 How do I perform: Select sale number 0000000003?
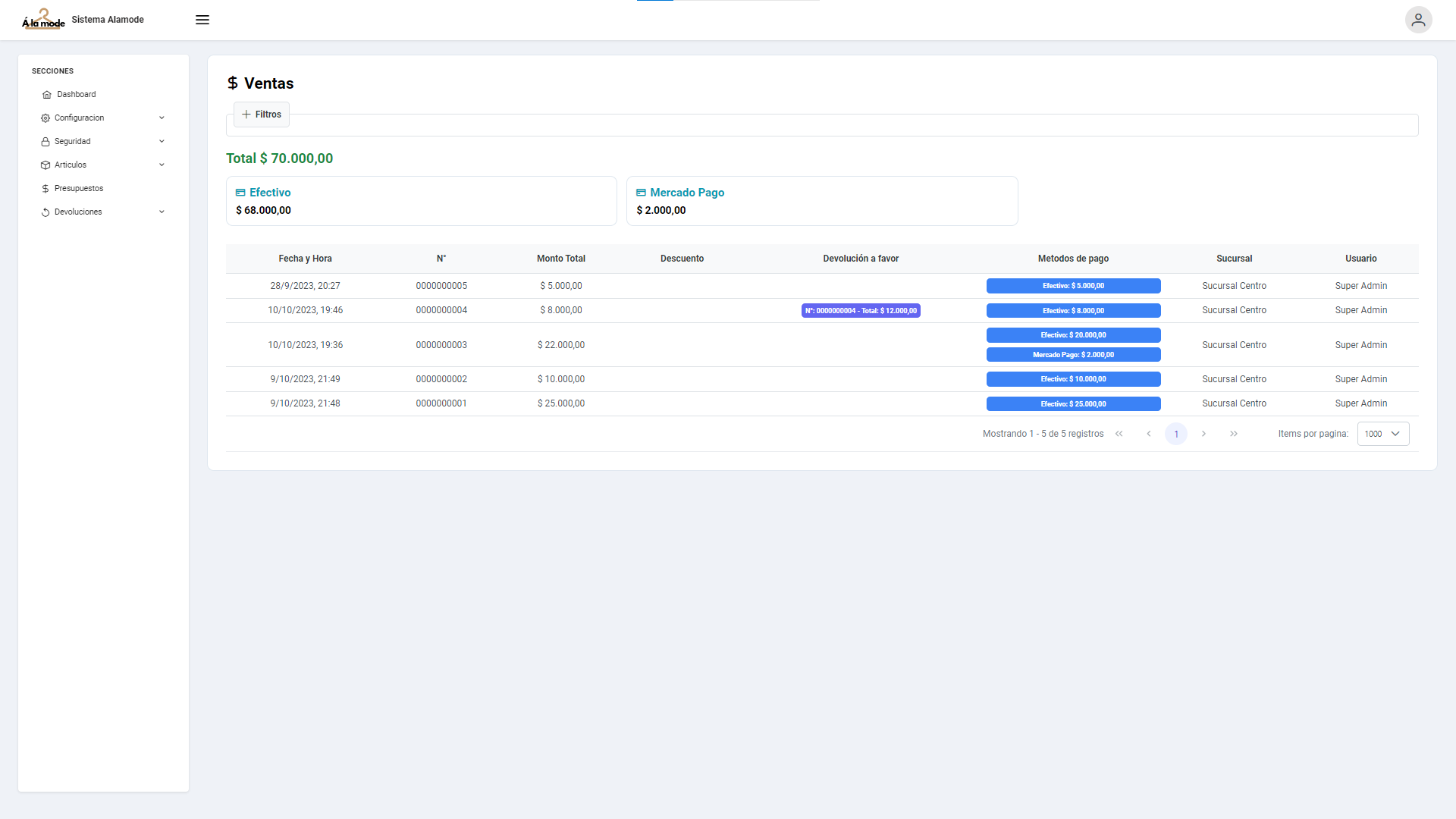point(441,345)
